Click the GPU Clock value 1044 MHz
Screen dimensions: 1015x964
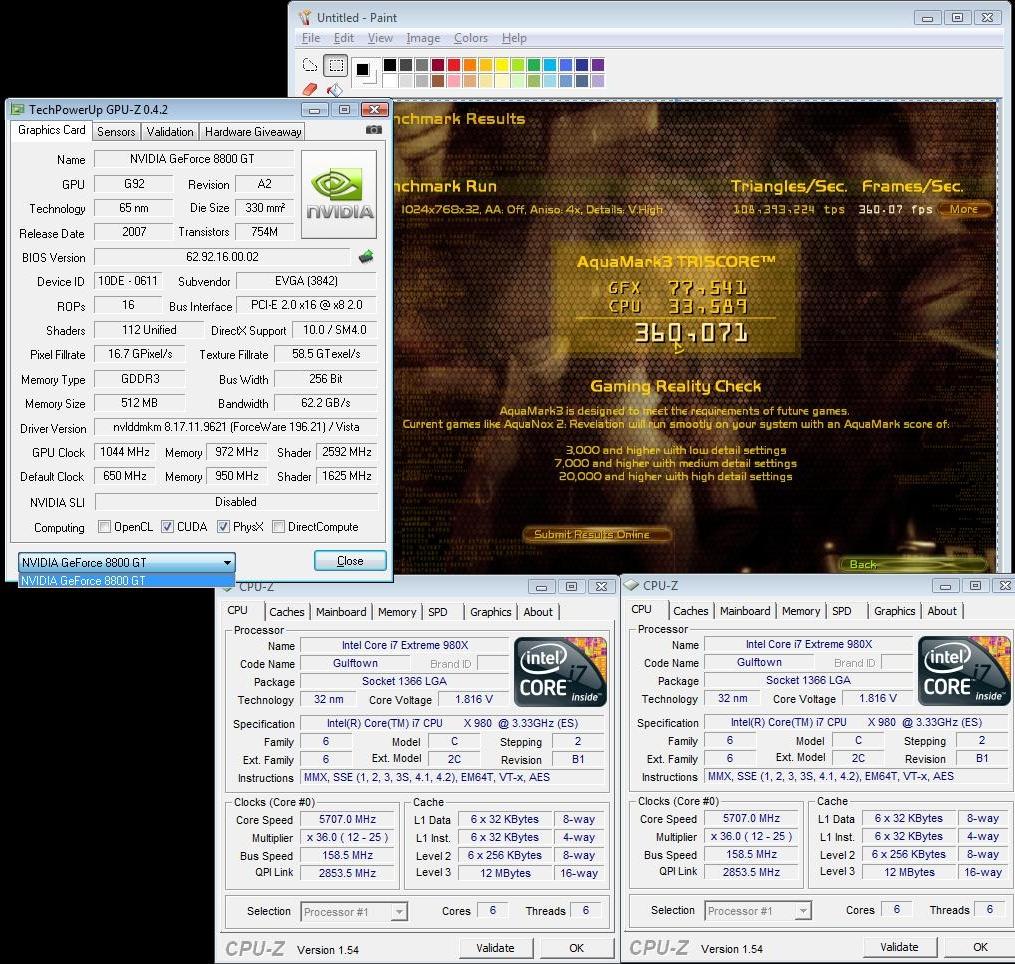pos(124,452)
